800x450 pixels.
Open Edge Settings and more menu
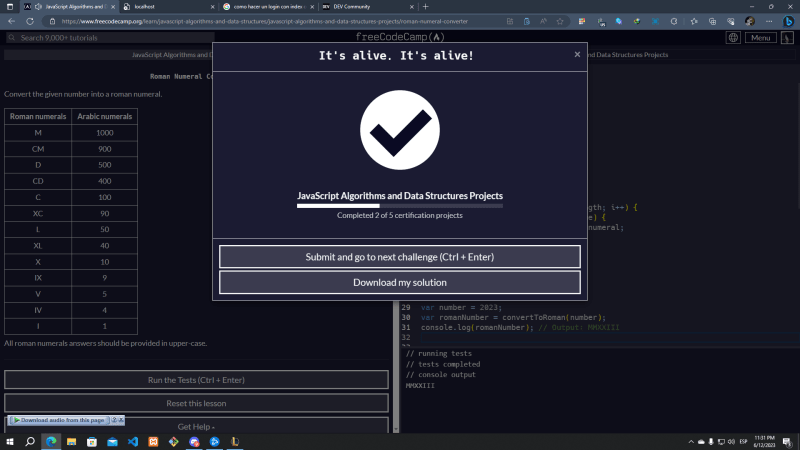tap(769, 21)
